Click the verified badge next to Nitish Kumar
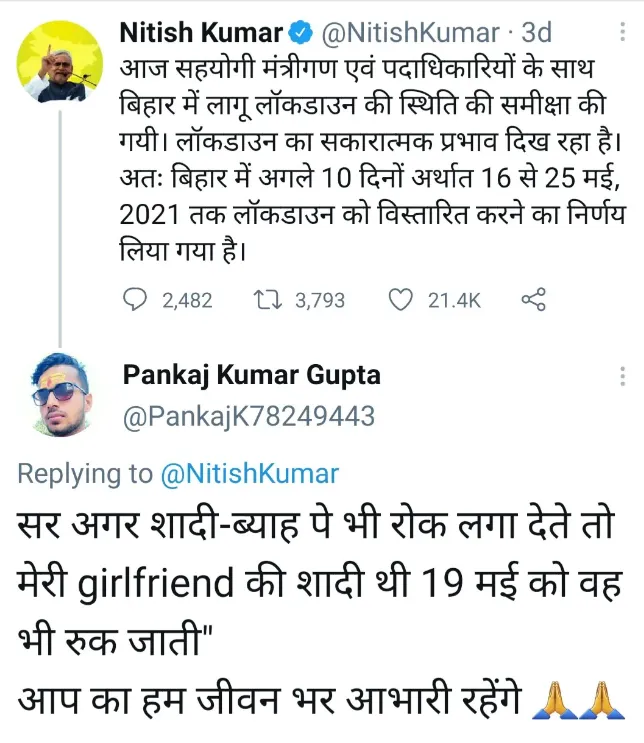 [x=301, y=33]
